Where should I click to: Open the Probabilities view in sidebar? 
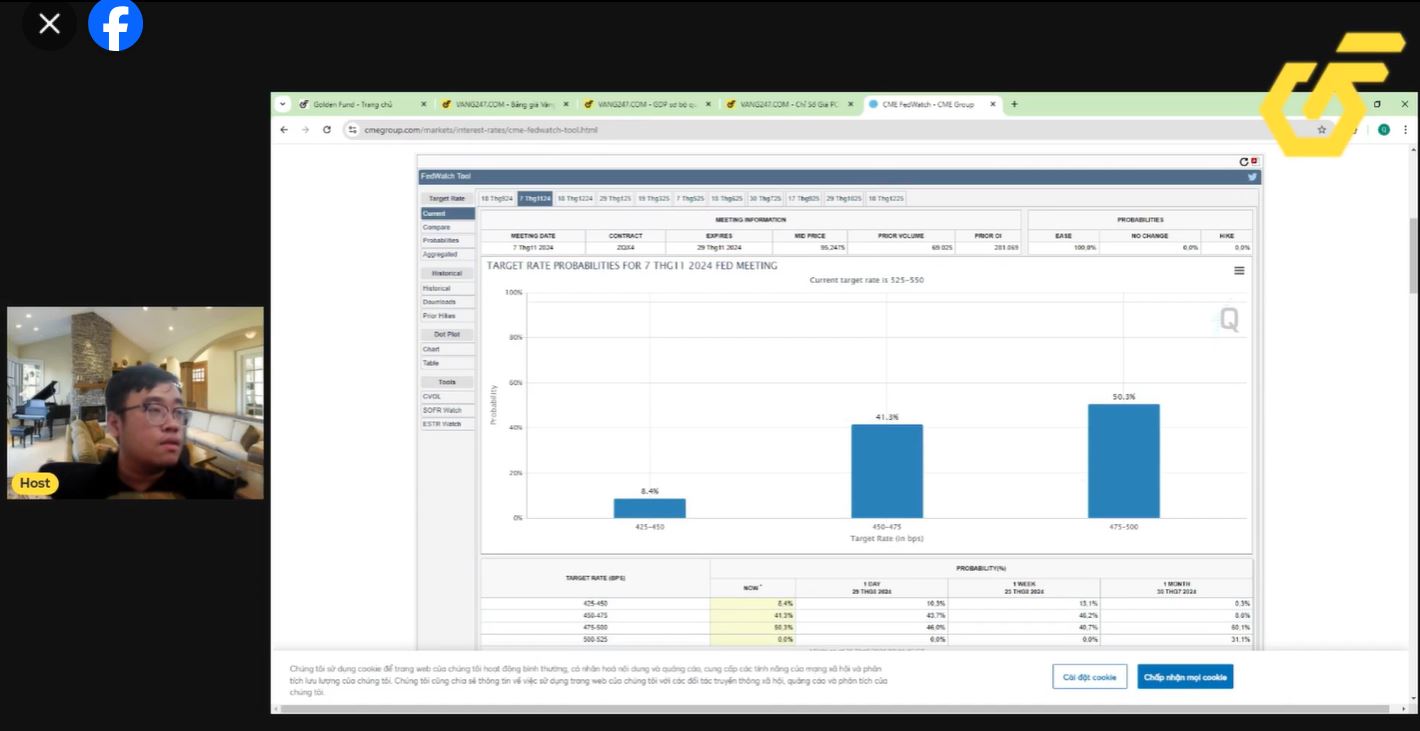pyautogui.click(x=447, y=241)
